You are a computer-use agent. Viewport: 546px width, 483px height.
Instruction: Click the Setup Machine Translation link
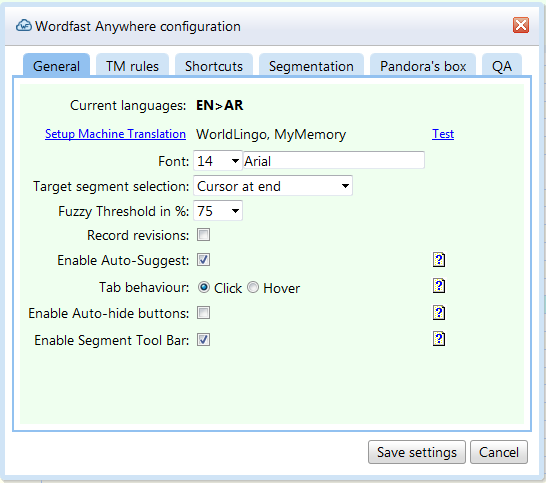click(x=115, y=134)
